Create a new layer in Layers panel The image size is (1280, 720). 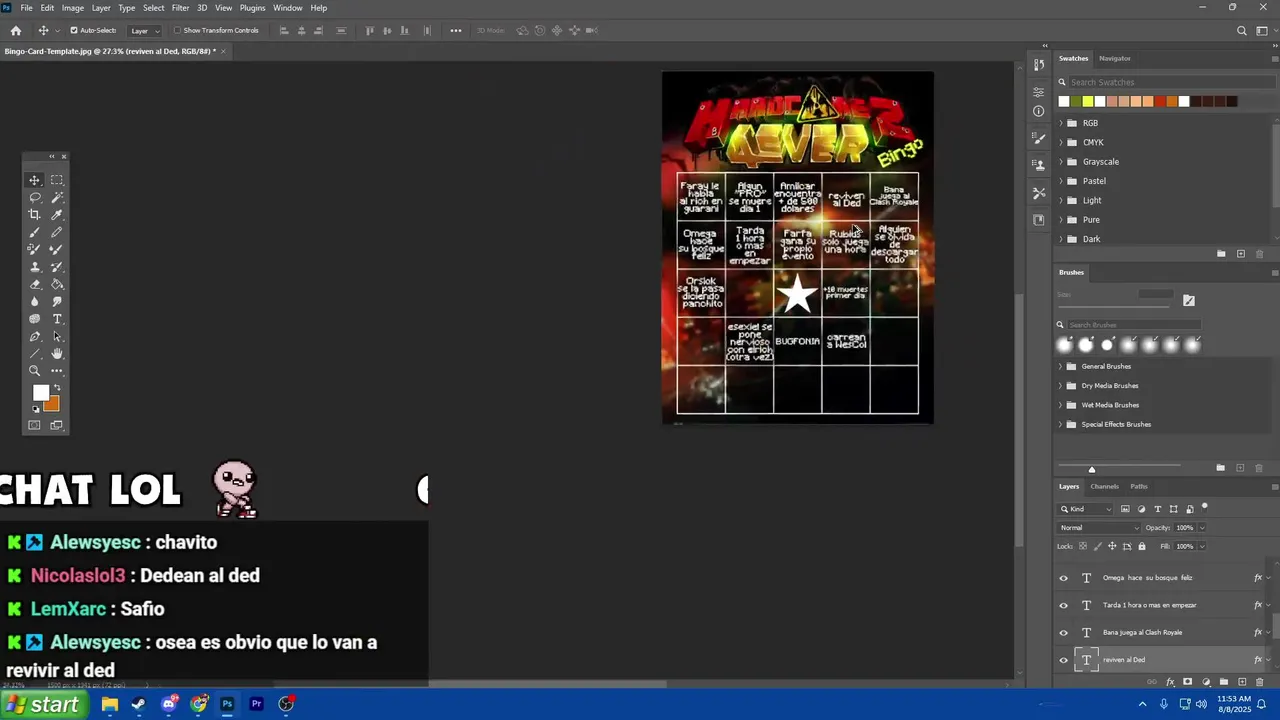click(x=1241, y=682)
